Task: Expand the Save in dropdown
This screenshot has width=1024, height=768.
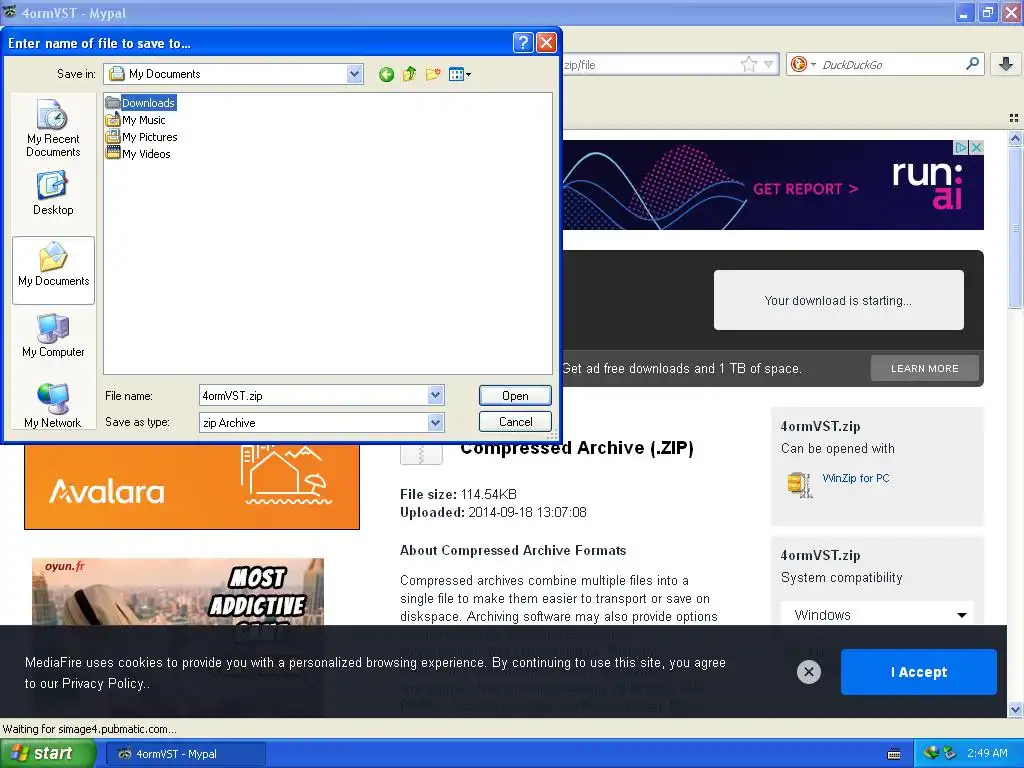Action: click(x=355, y=74)
